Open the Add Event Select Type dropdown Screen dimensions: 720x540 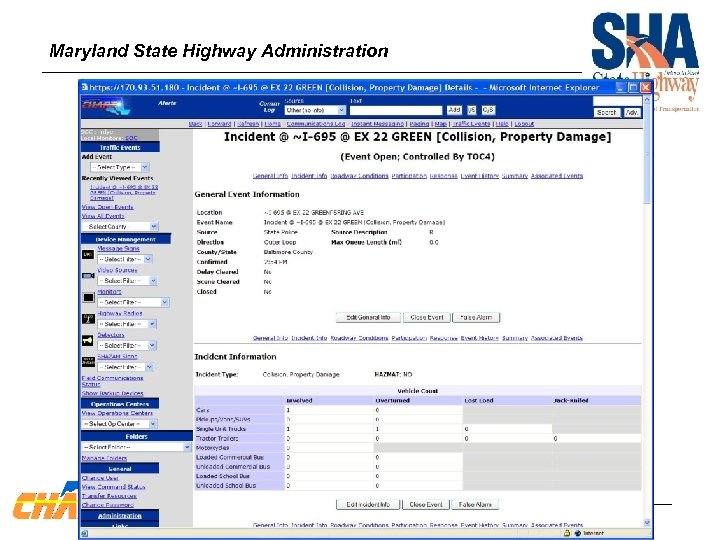tap(119, 167)
